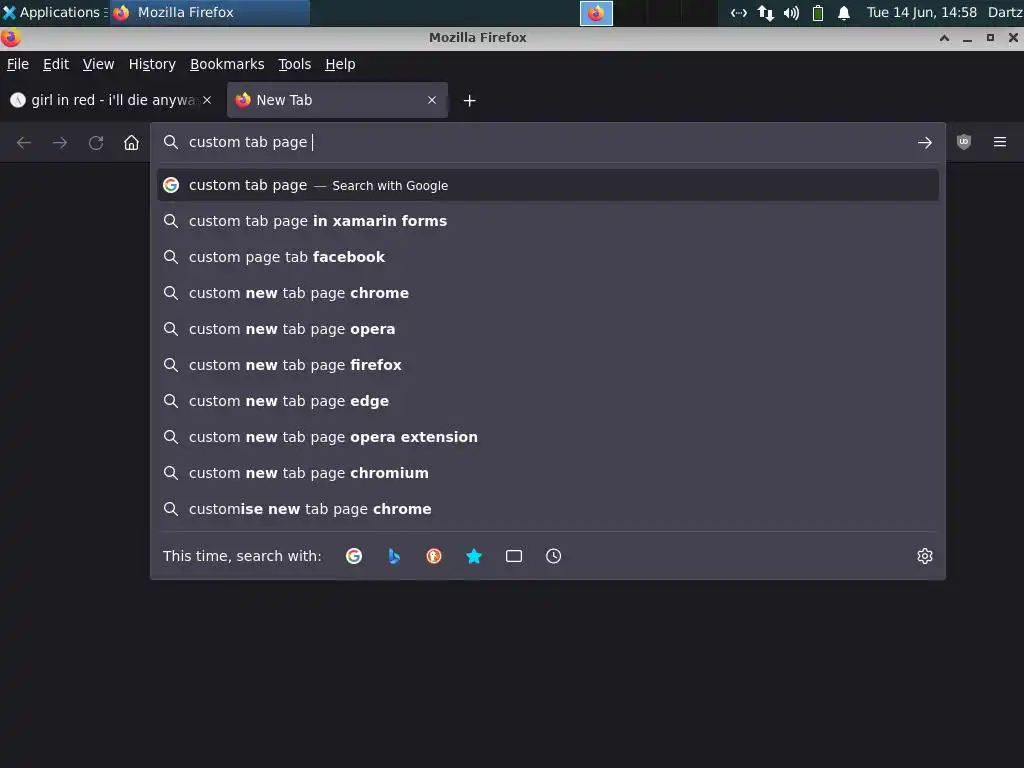Image resolution: width=1024 pixels, height=768 pixels.
Task: Choose suggestion 'custom new tab page opera extension'
Action: tap(548, 437)
